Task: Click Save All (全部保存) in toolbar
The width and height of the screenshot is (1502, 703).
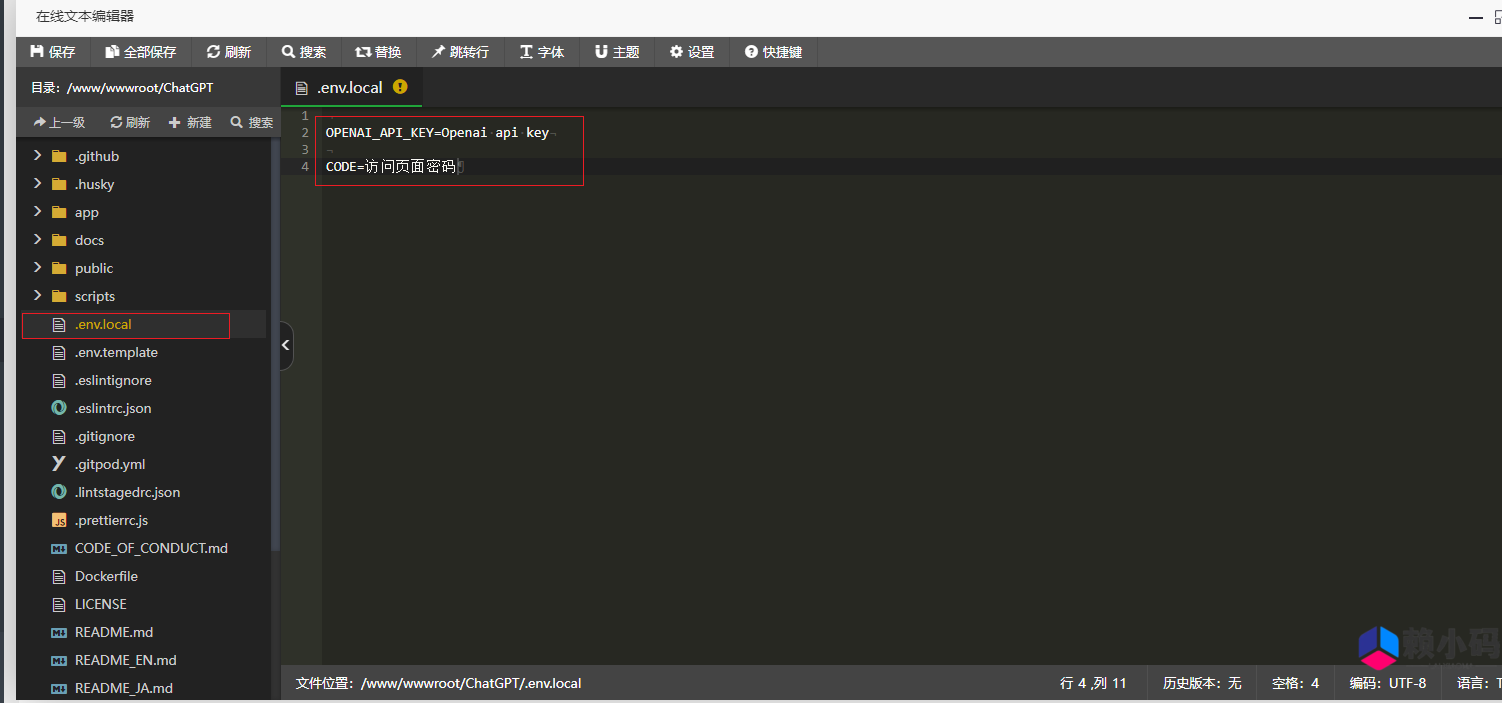Action: pos(141,52)
